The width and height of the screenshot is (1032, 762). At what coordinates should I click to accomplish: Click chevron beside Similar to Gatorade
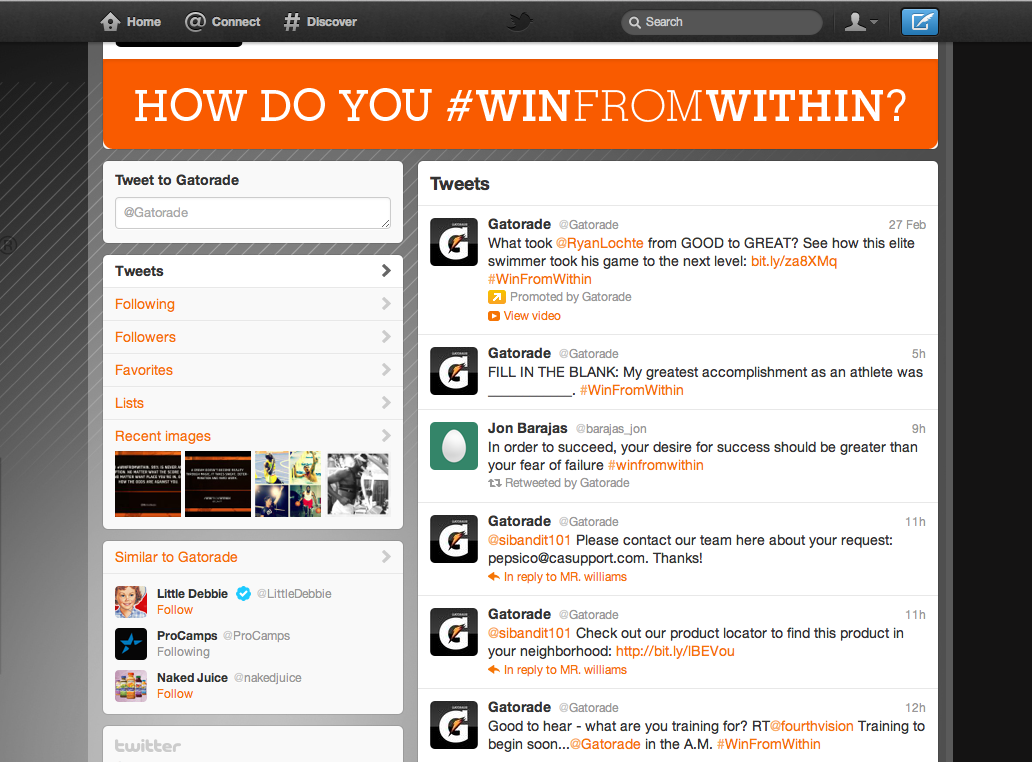[386, 557]
